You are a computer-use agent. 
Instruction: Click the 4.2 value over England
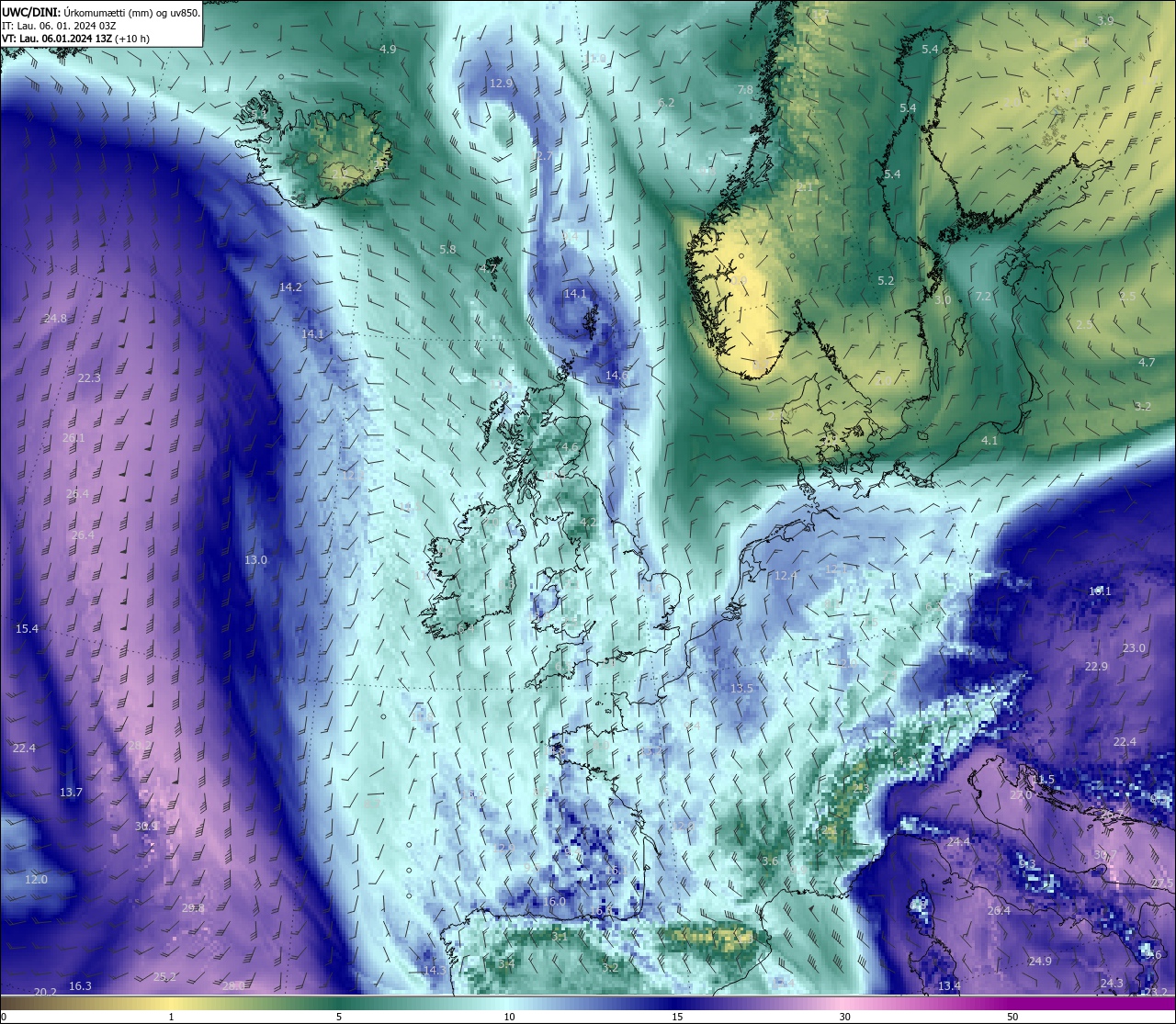click(x=588, y=523)
